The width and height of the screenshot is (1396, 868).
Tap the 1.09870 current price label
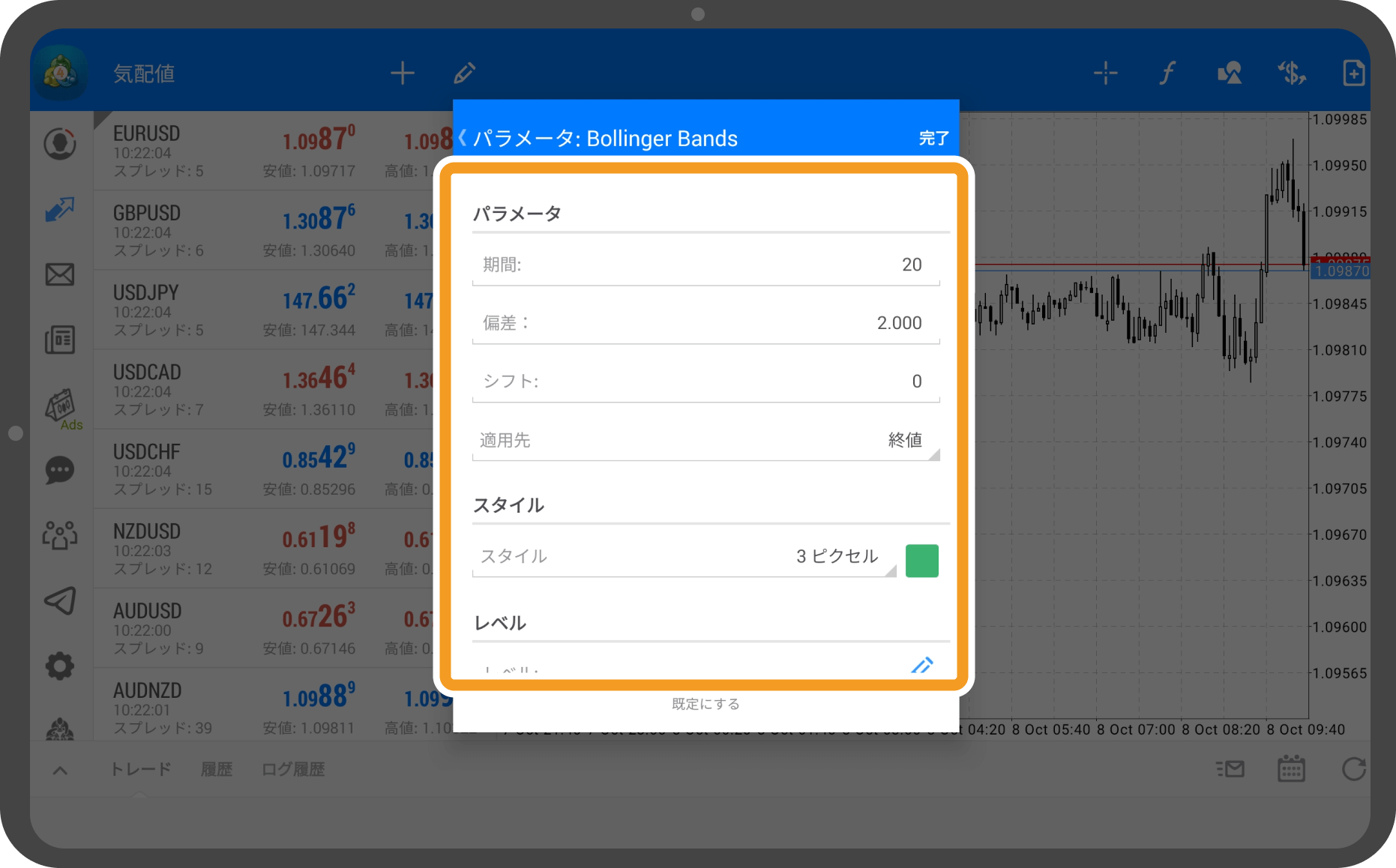pos(1341,271)
